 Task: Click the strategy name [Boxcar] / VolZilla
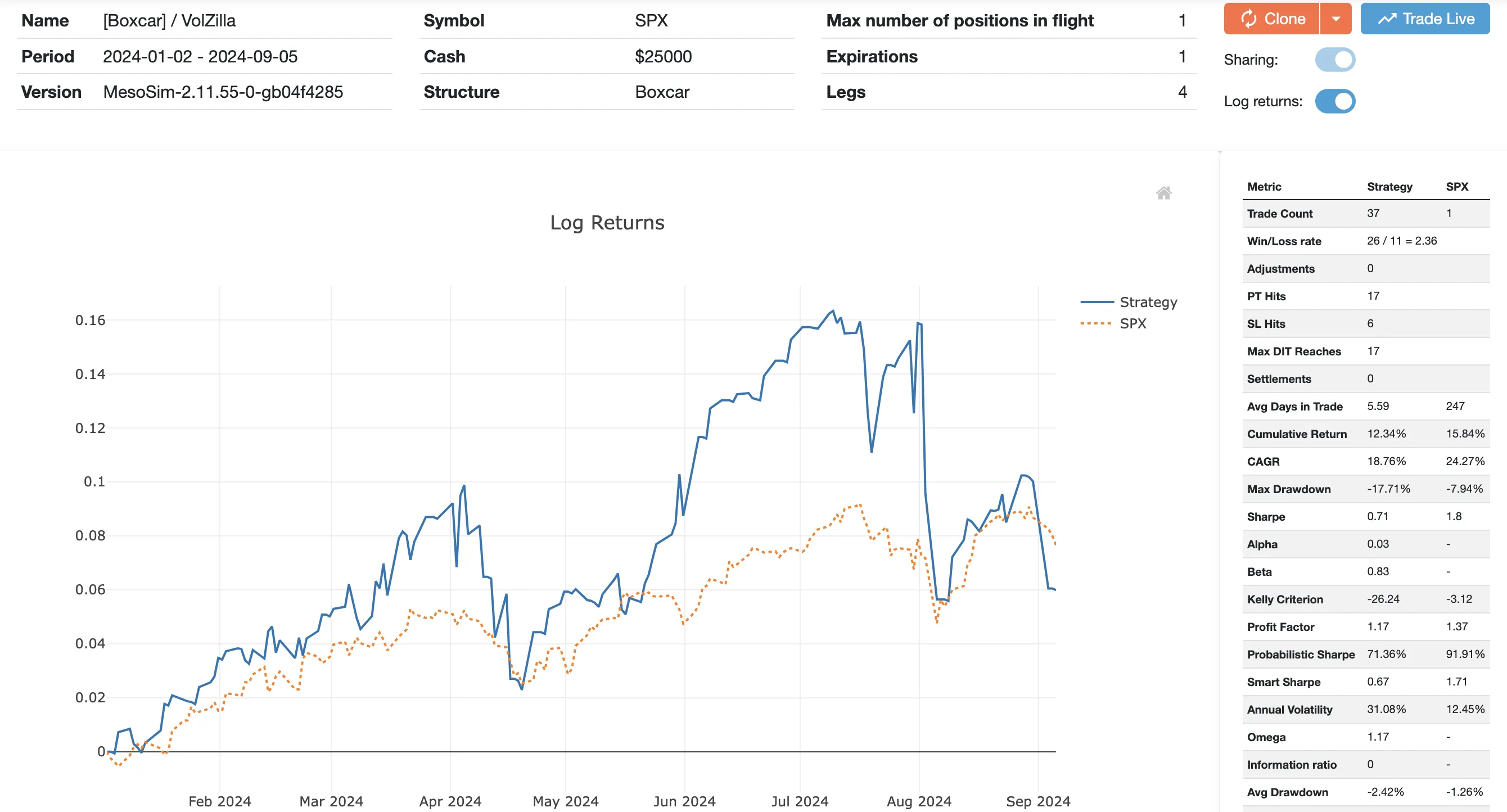click(168, 20)
